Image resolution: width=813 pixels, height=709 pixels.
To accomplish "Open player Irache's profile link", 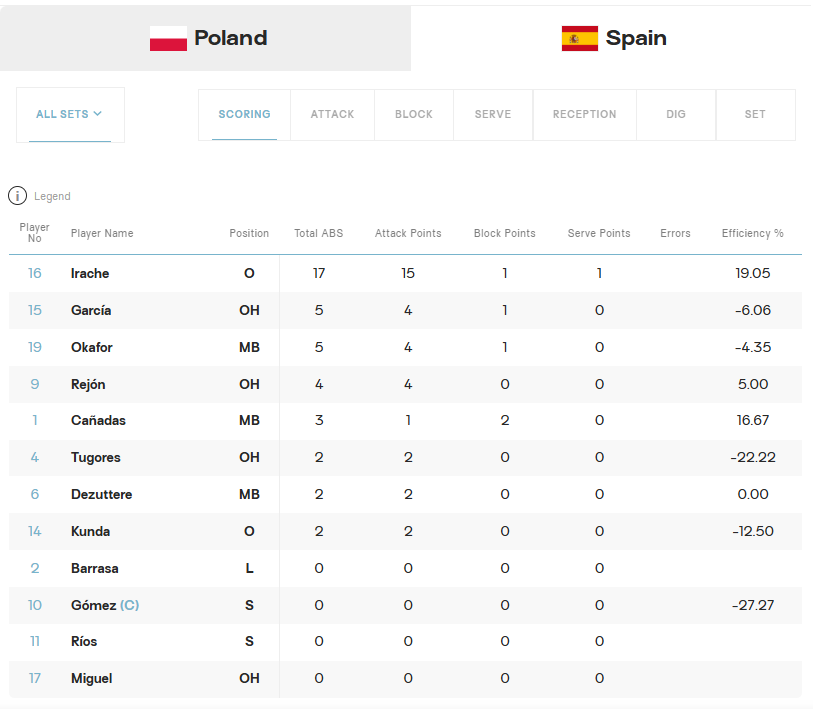I will [x=90, y=273].
